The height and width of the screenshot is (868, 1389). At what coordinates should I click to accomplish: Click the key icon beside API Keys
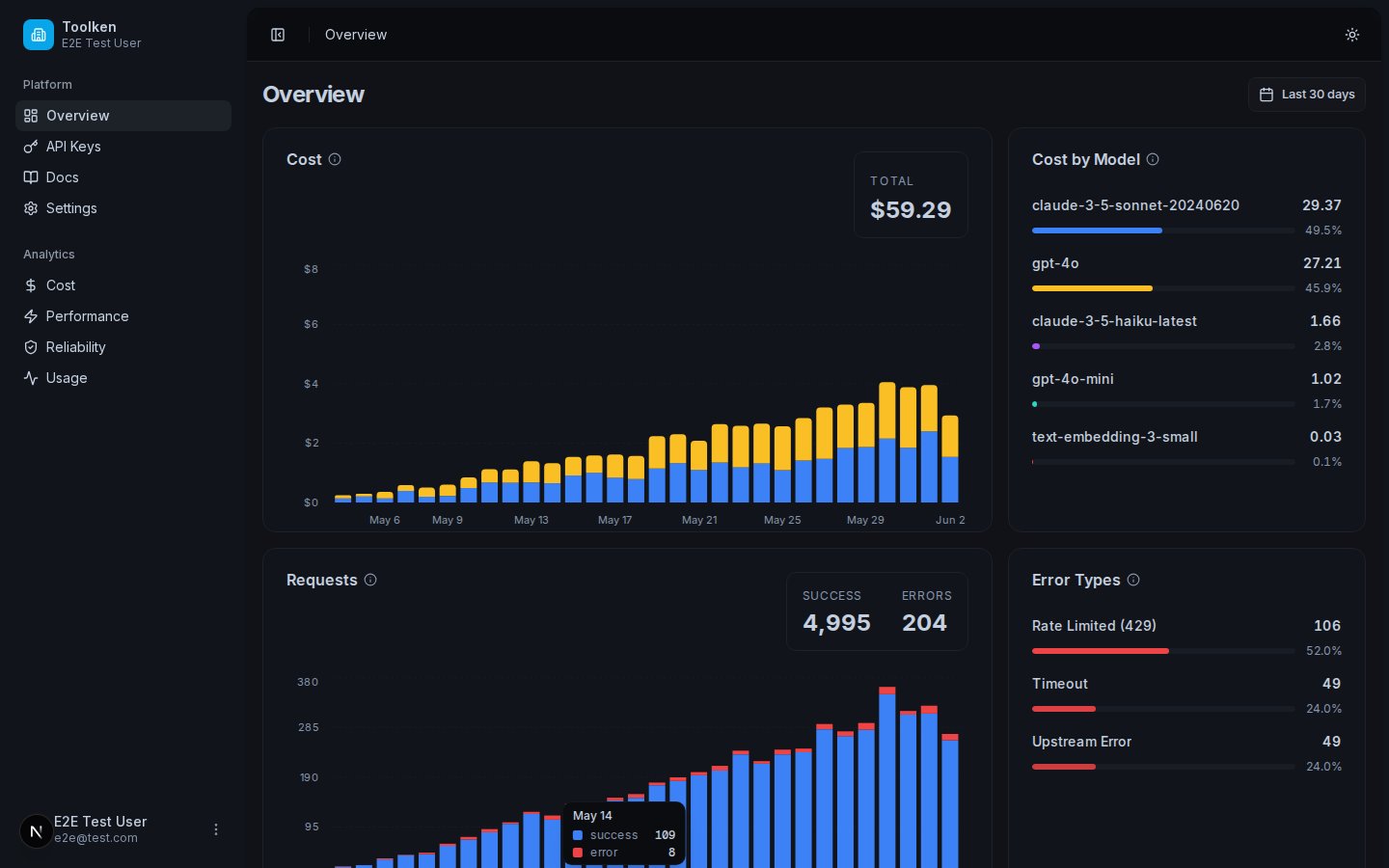tap(31, 147)
